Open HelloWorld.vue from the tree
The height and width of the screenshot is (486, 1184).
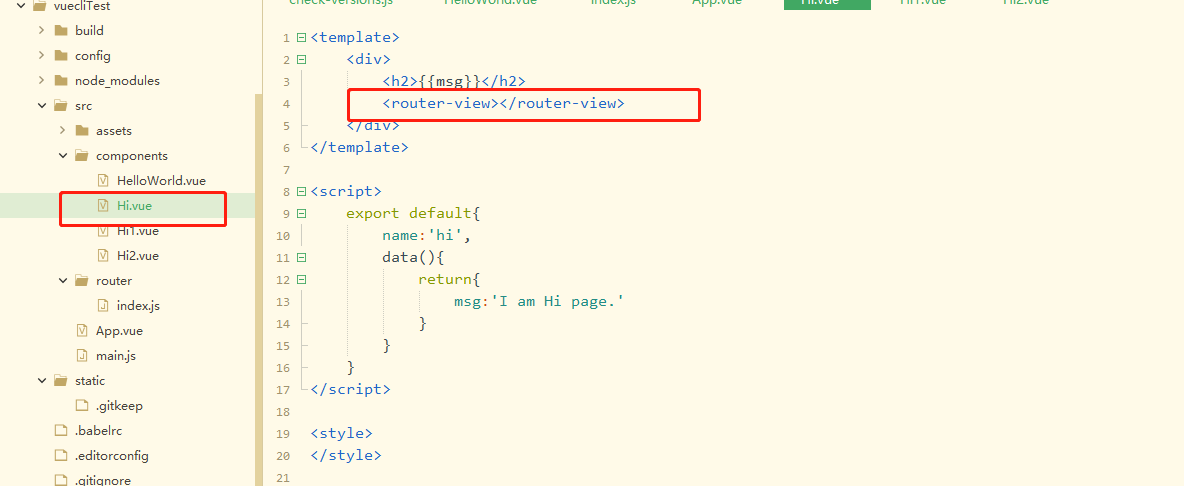coord(161,180)
